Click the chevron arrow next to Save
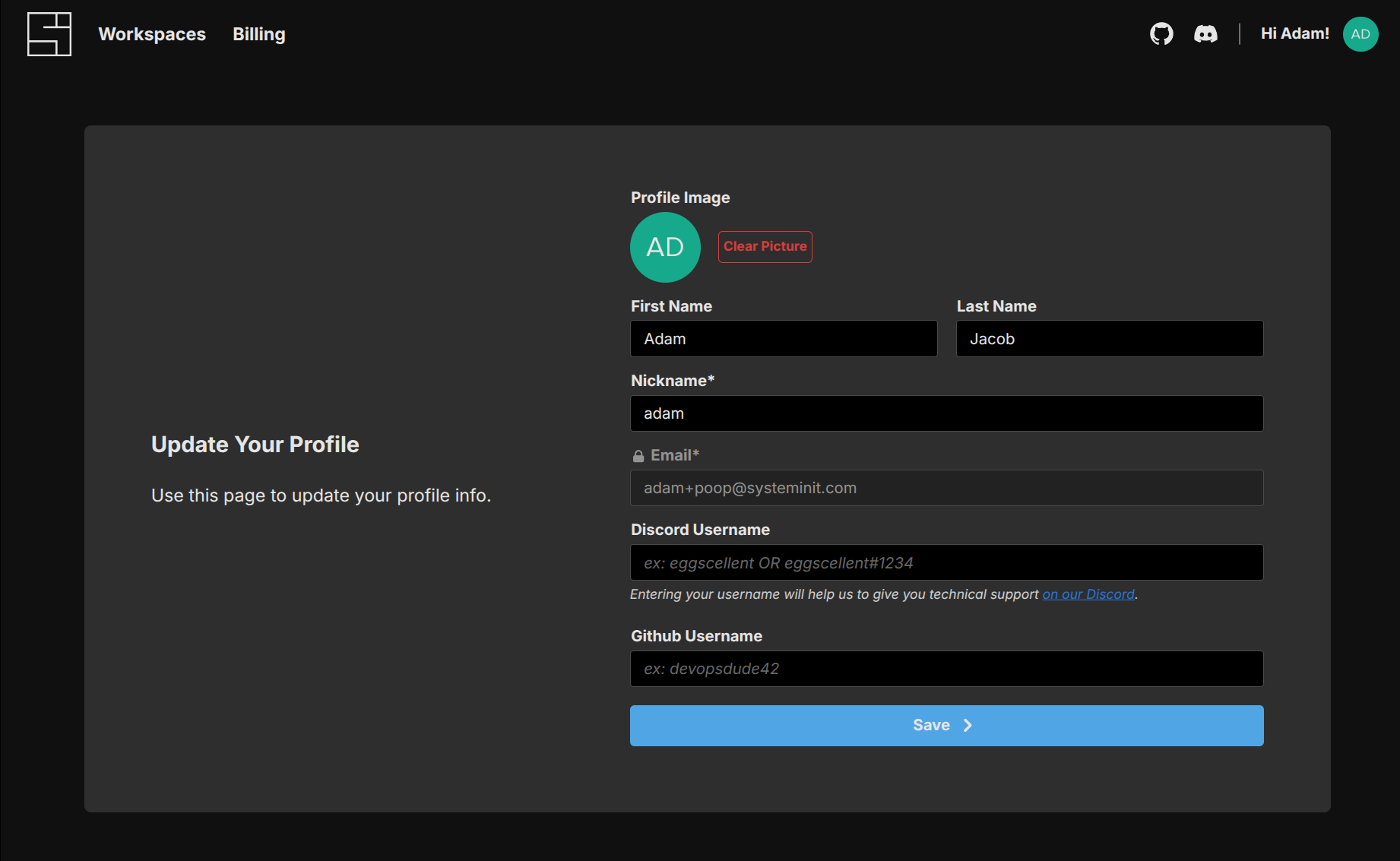 click(x=968, y=726)
